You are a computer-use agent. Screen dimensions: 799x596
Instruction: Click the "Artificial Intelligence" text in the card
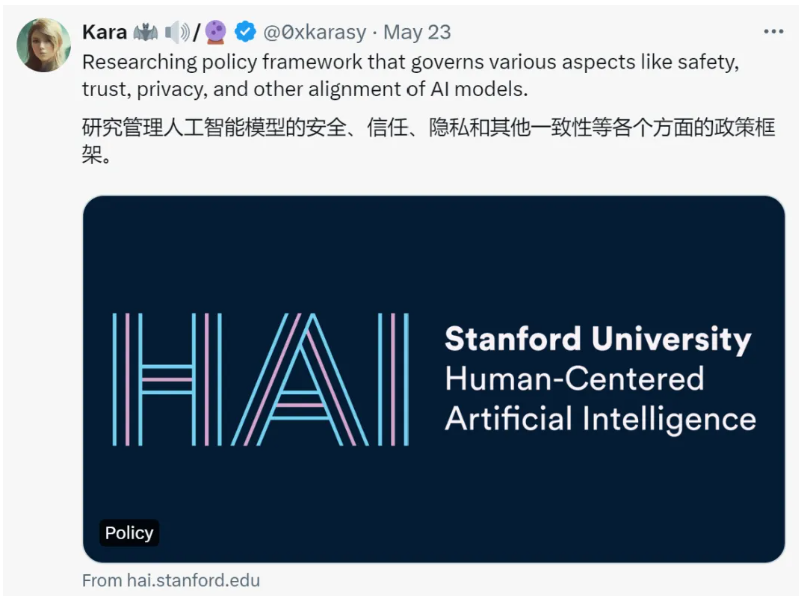(x=600, y=418)
